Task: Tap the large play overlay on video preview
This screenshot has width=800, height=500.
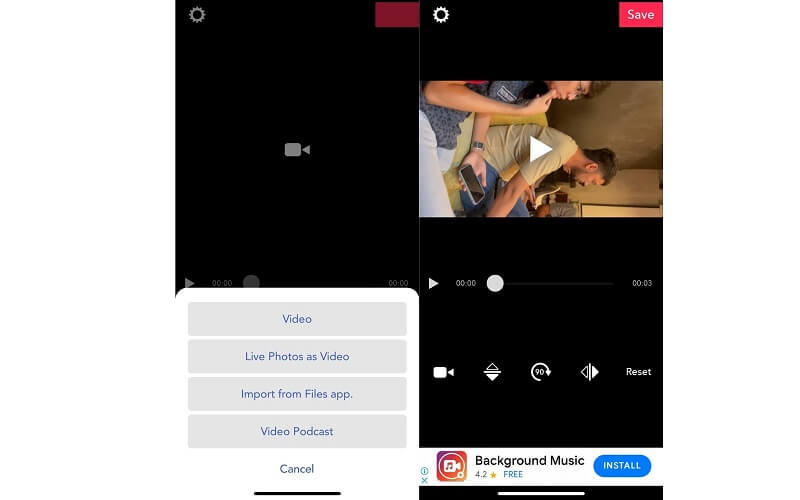Action: point(540,149)
